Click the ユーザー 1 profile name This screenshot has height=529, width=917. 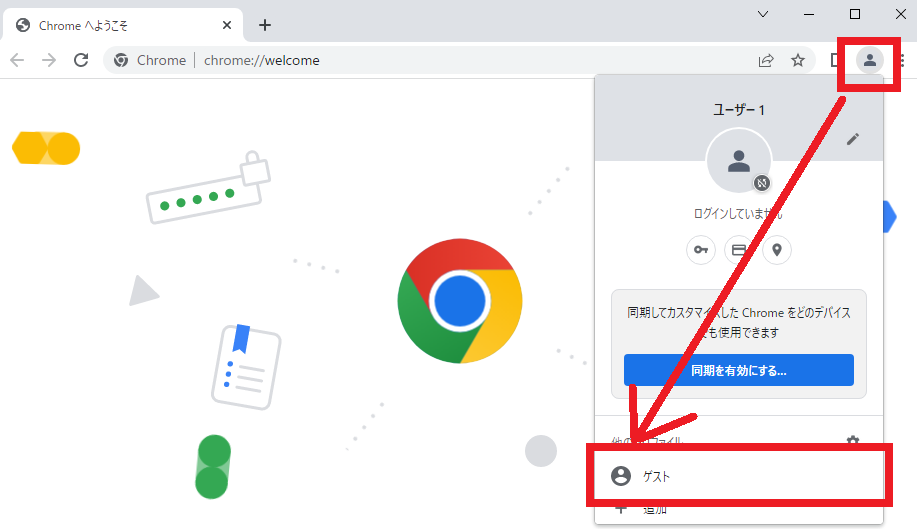click(739, 110)
